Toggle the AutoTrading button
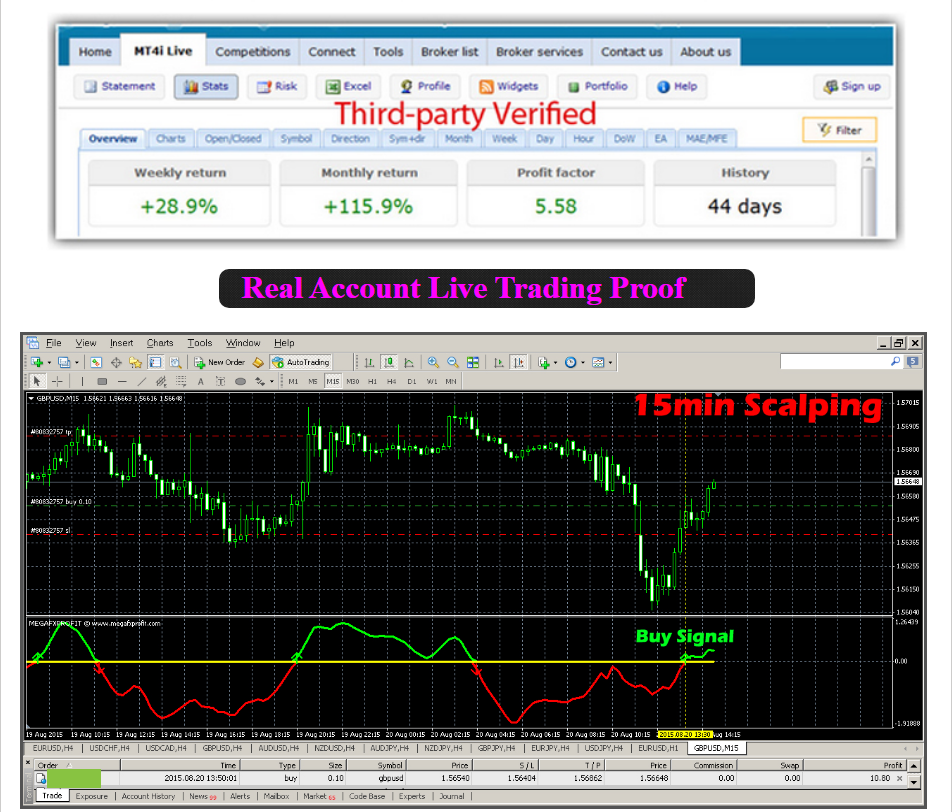 click(x=301, y=363)
